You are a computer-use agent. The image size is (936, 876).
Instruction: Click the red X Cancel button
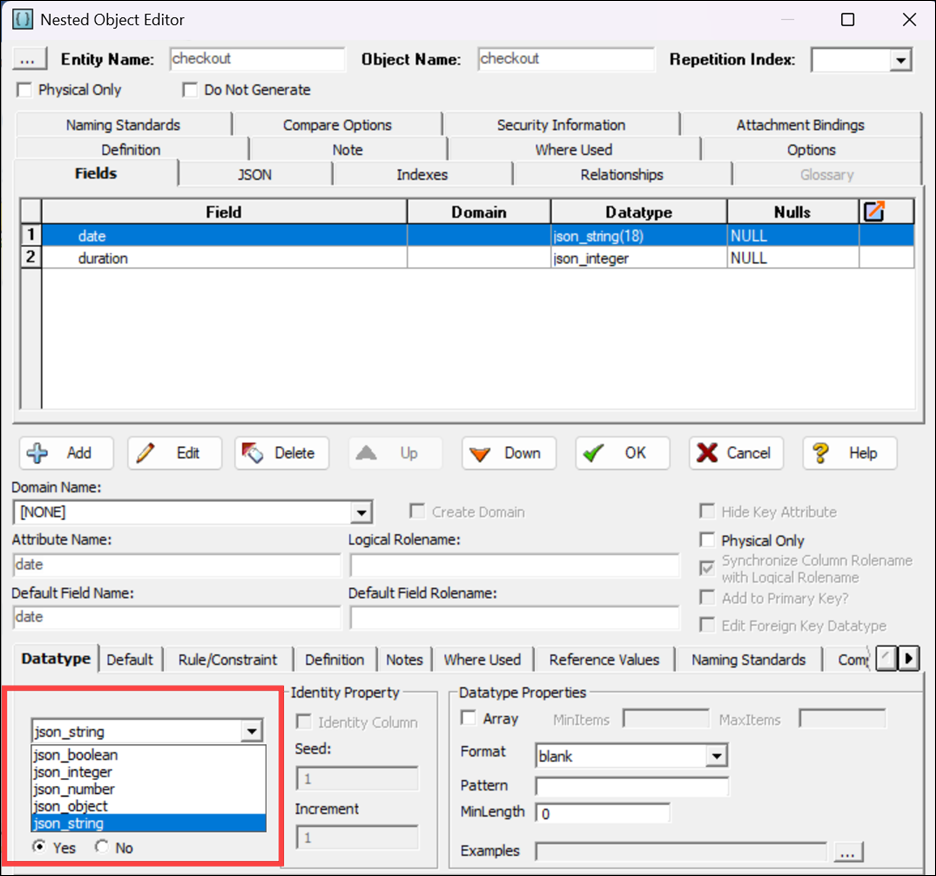coord(735,453)
